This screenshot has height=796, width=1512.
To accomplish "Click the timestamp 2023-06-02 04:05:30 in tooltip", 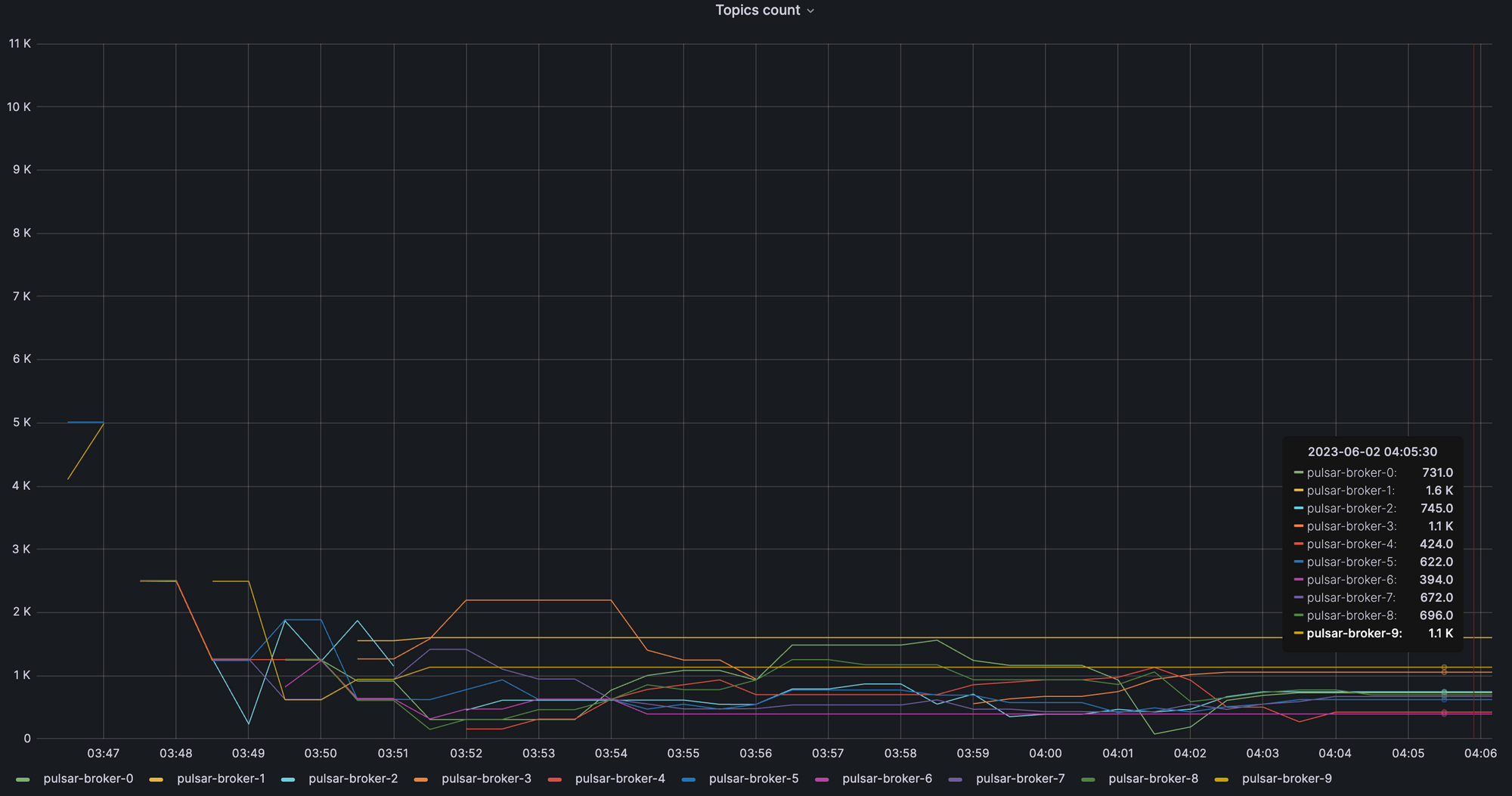I will (1373, 451).
